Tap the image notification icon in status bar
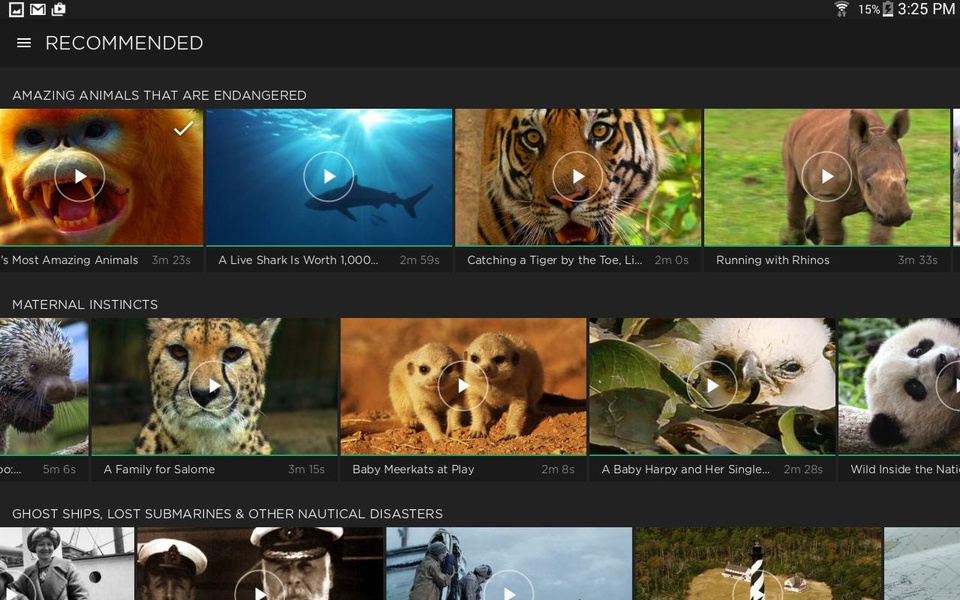The width and height of the screenshot is (960, 600). (17, 9)
